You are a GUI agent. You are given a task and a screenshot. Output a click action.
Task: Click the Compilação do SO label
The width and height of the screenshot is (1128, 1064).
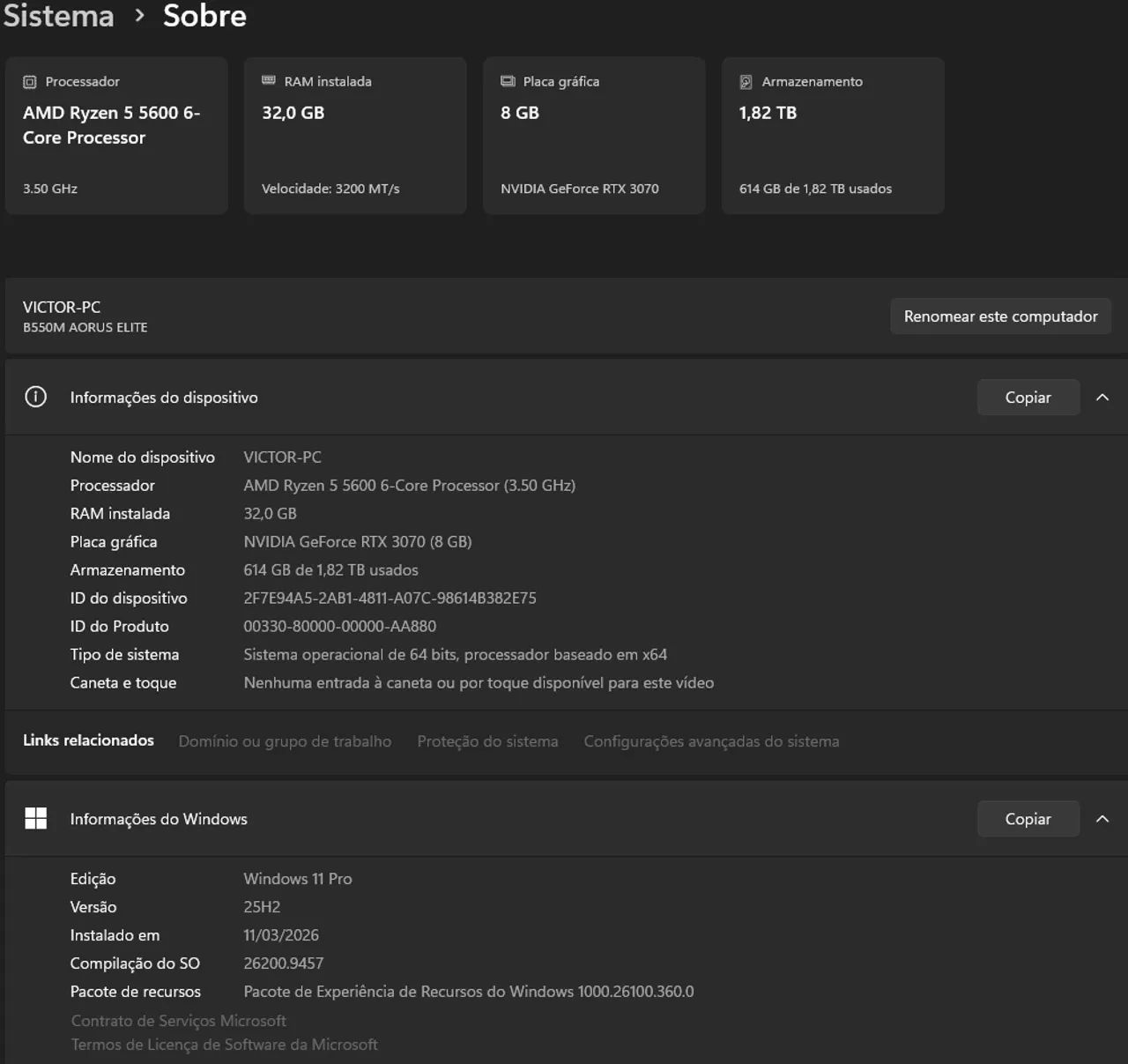(x=135, y=964)
